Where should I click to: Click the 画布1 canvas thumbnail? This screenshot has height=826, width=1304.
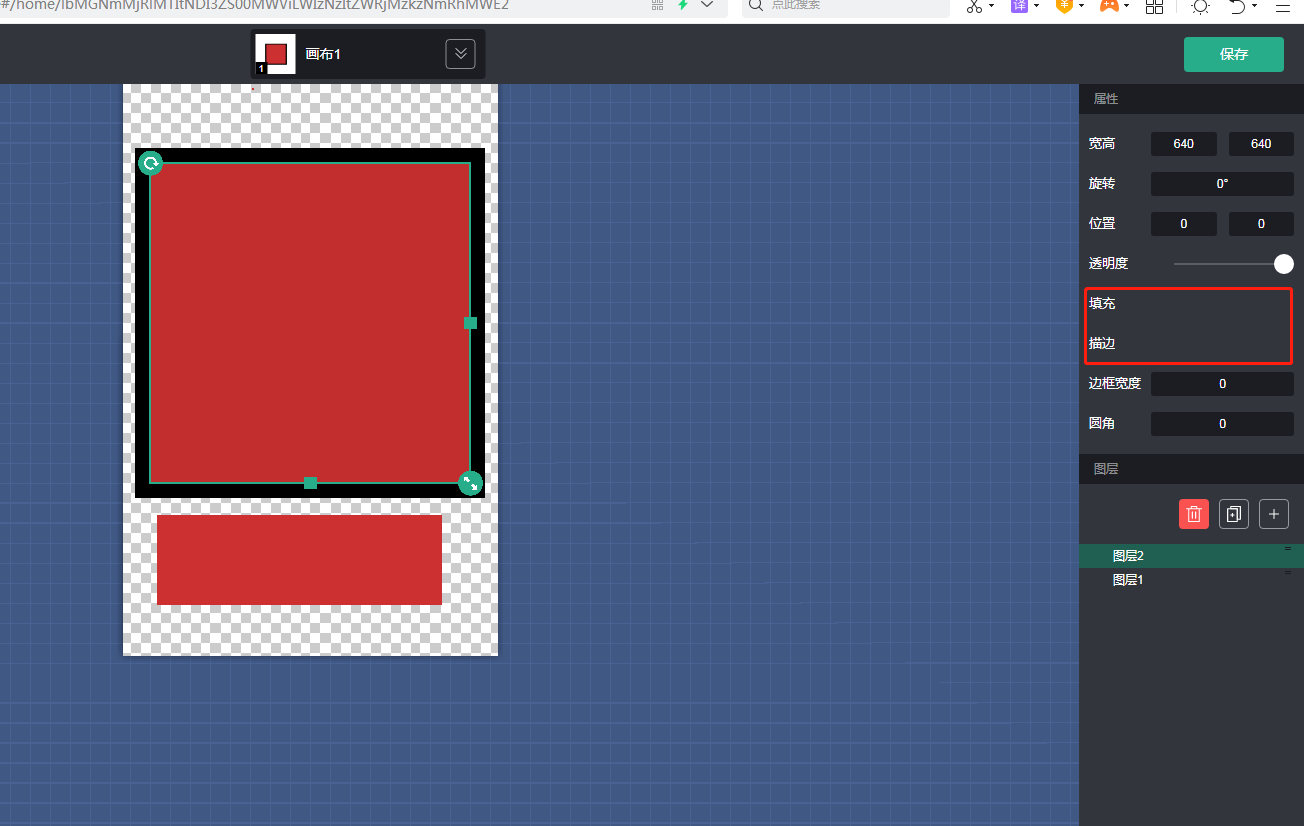[x=275, y=54]
